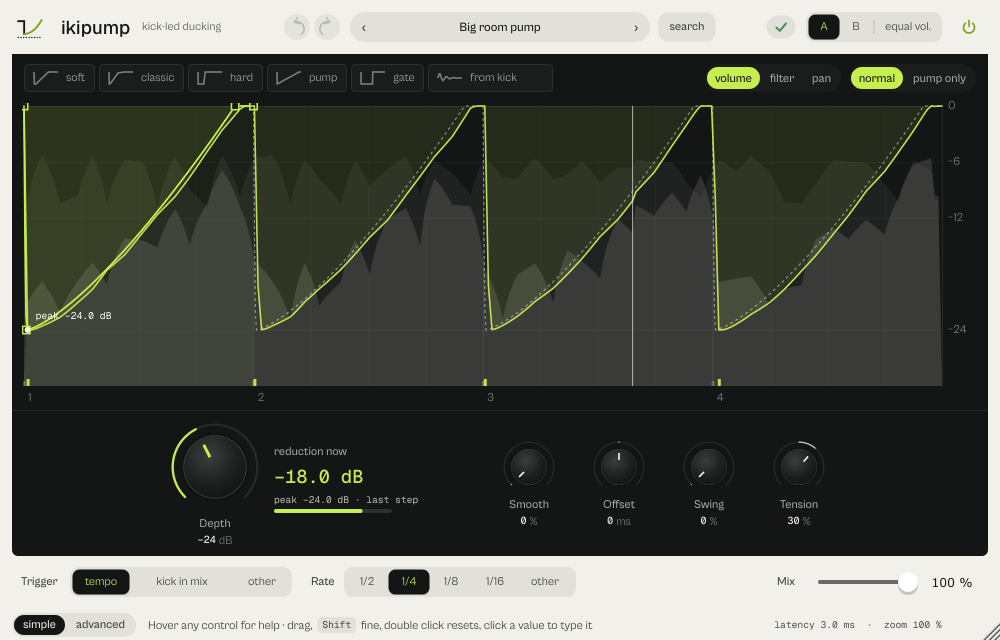Set Rate to 1/2
Image resolution: width=1000 pixels, height=640 pixels.
[x=367, y=581]
